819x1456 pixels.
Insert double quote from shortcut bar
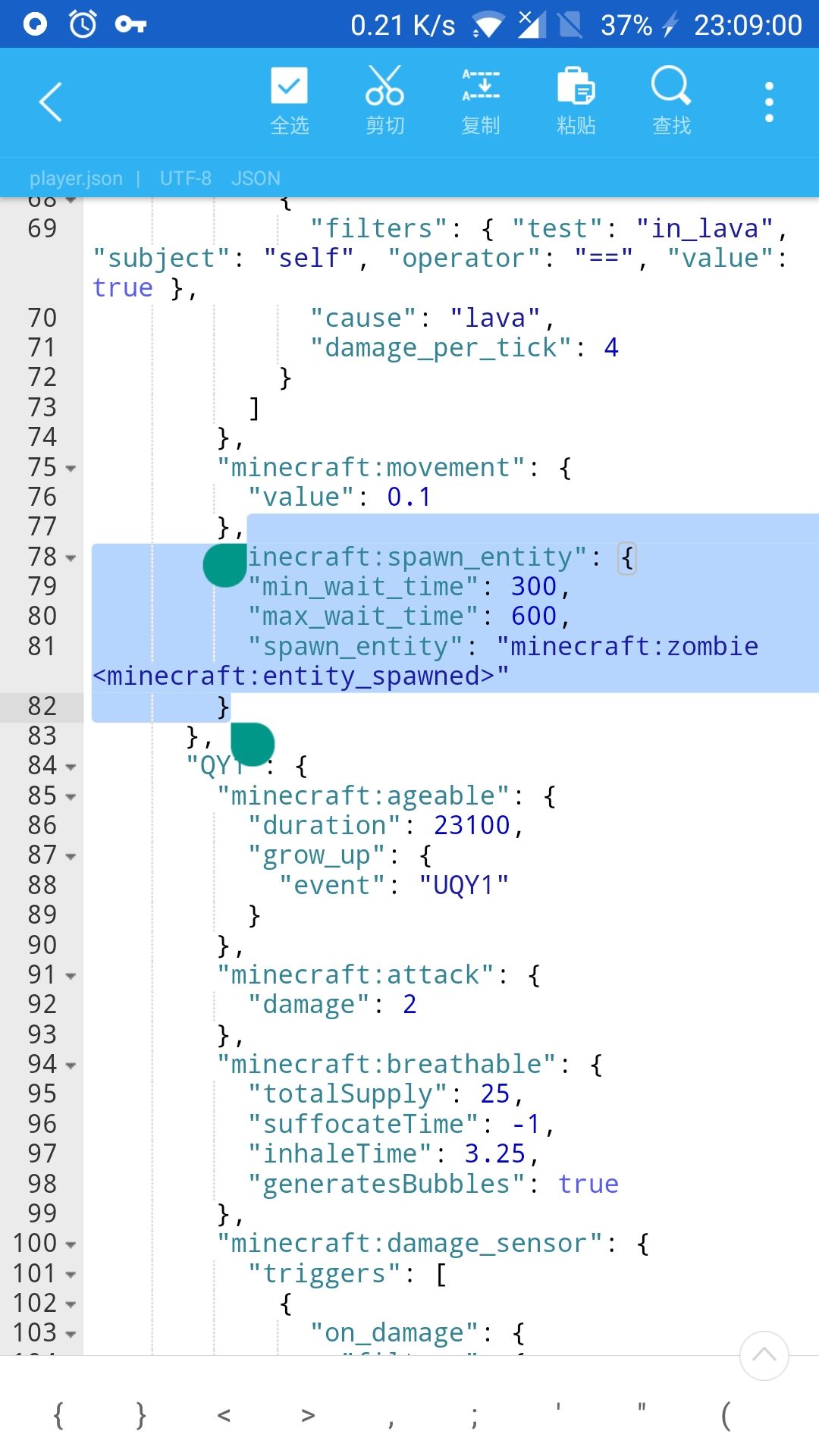pos(642,1409)
